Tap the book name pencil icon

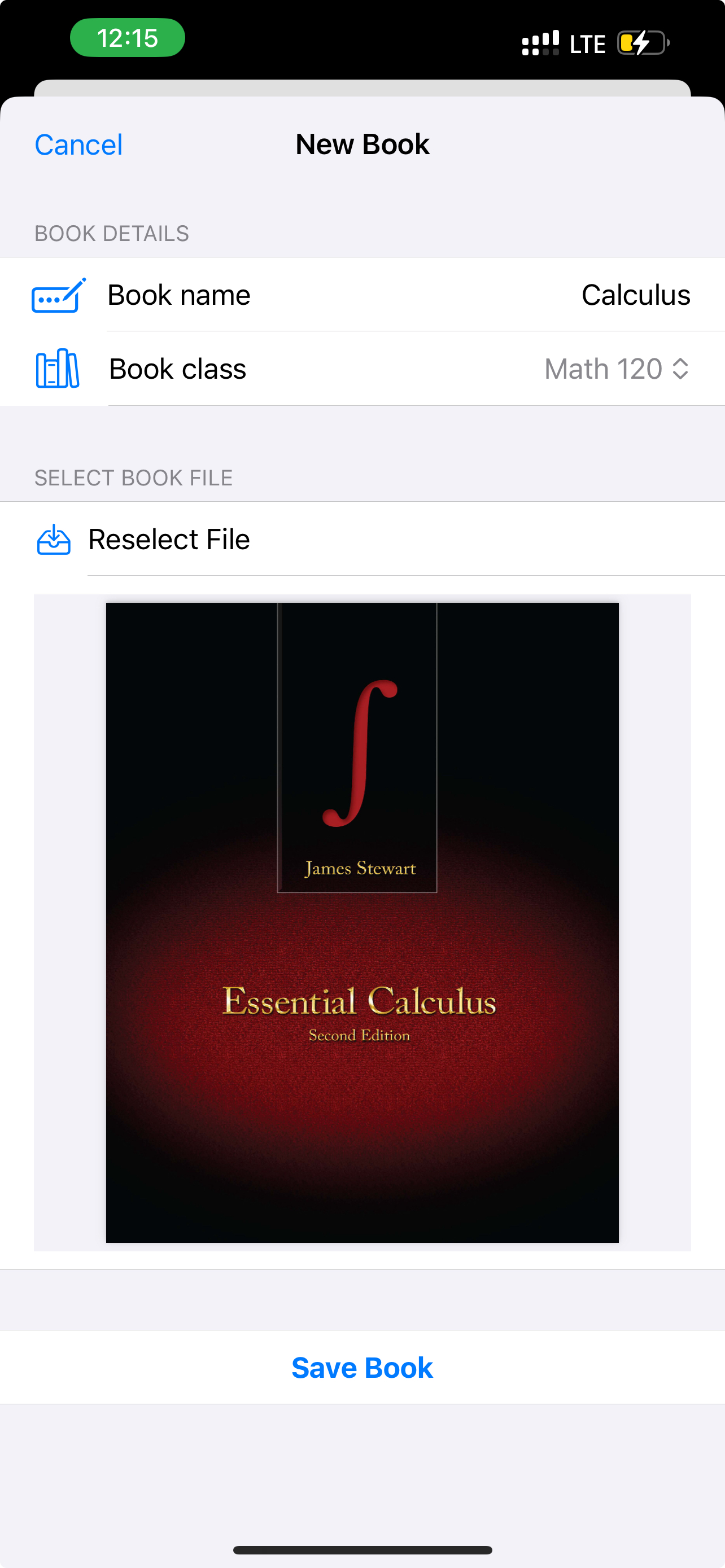(58, 295)
